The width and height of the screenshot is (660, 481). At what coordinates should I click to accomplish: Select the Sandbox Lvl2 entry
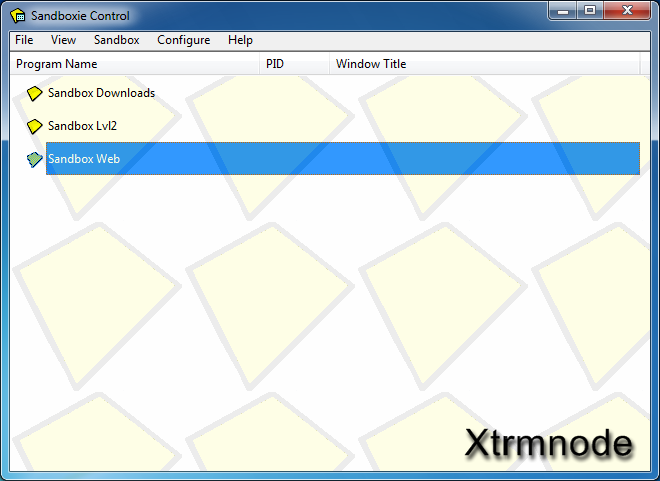tap(82, 126)
